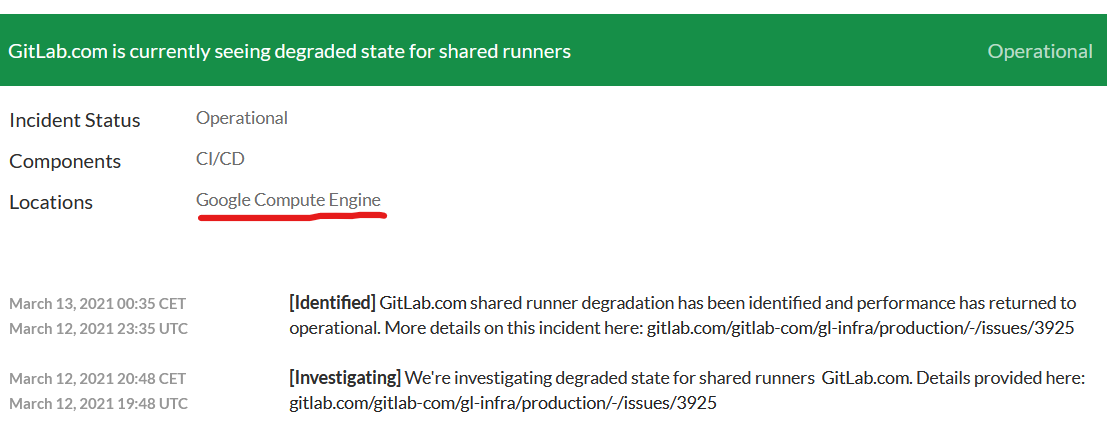Open the gl-infra production link in Investigating update
This screenshot has height=433, width=1107.
coord(503,403)
